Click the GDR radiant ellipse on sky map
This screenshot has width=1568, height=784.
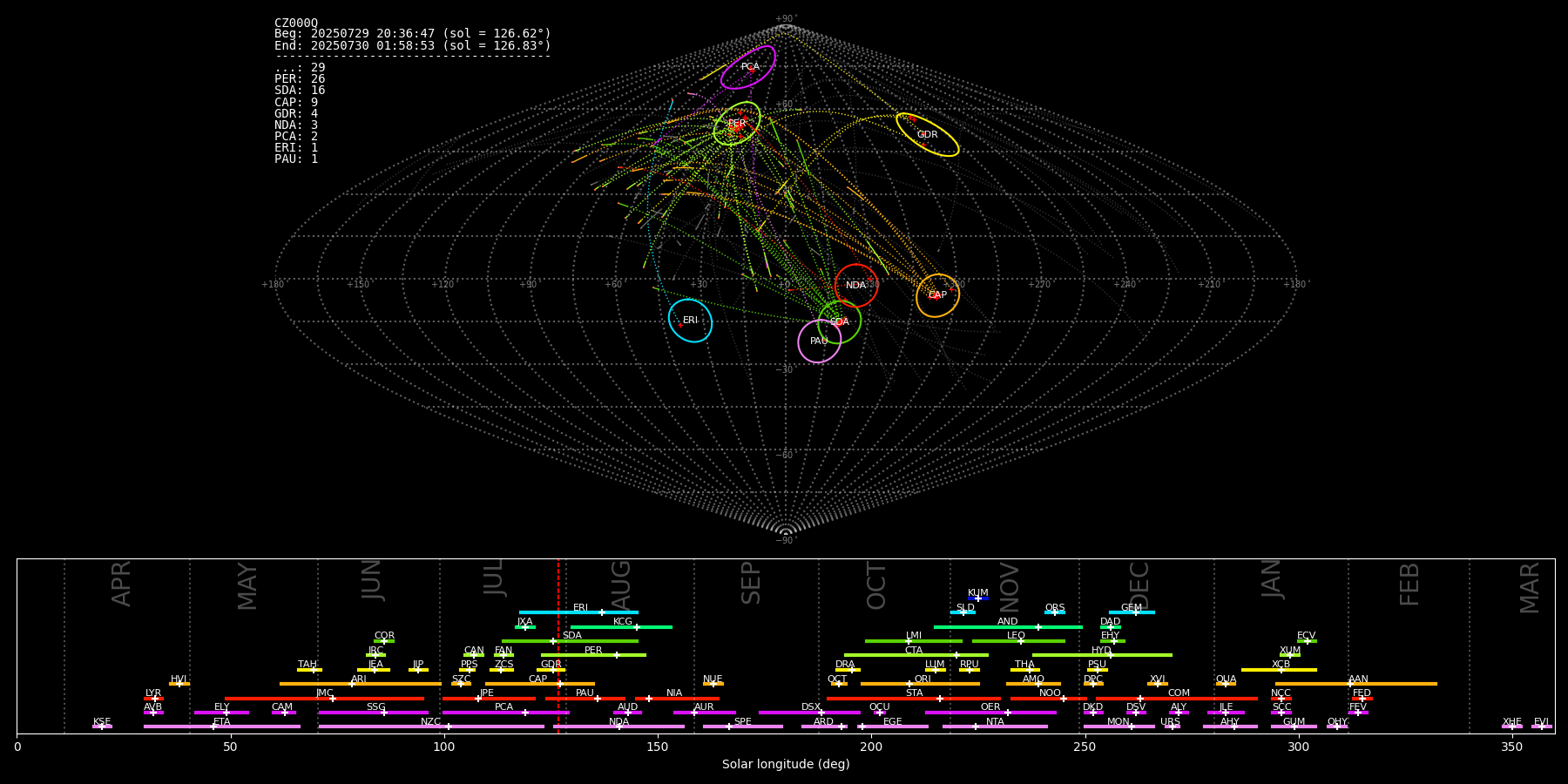[x=928, y=135]
